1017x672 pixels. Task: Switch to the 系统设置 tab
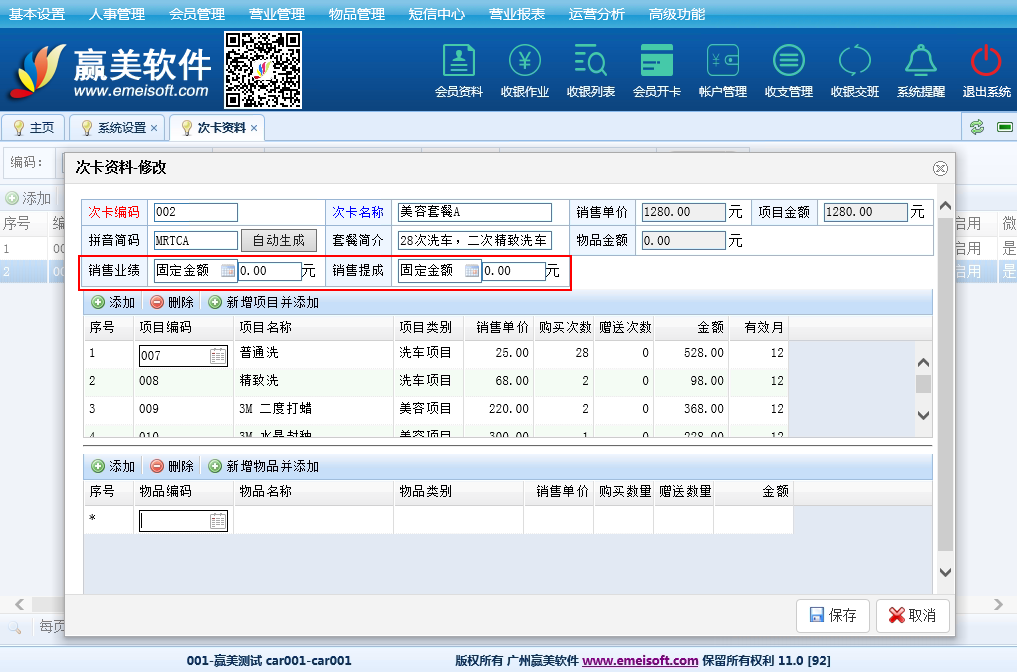(x=121, y=128)
